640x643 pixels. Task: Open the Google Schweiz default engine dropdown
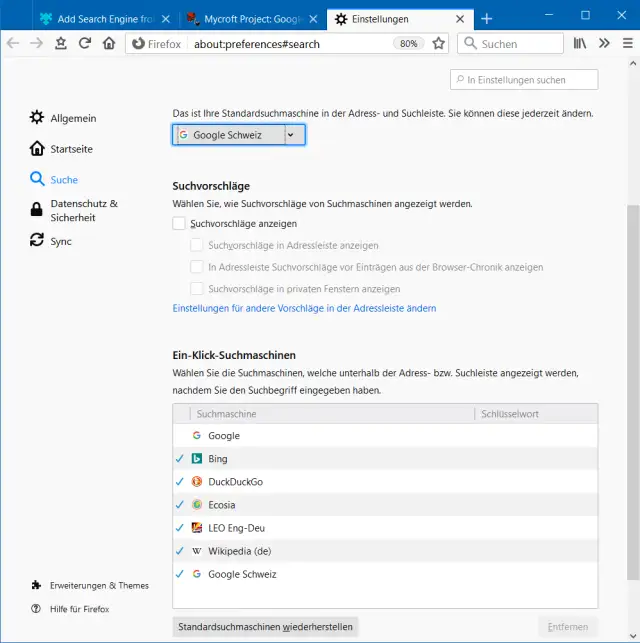[x=239, y=135]
